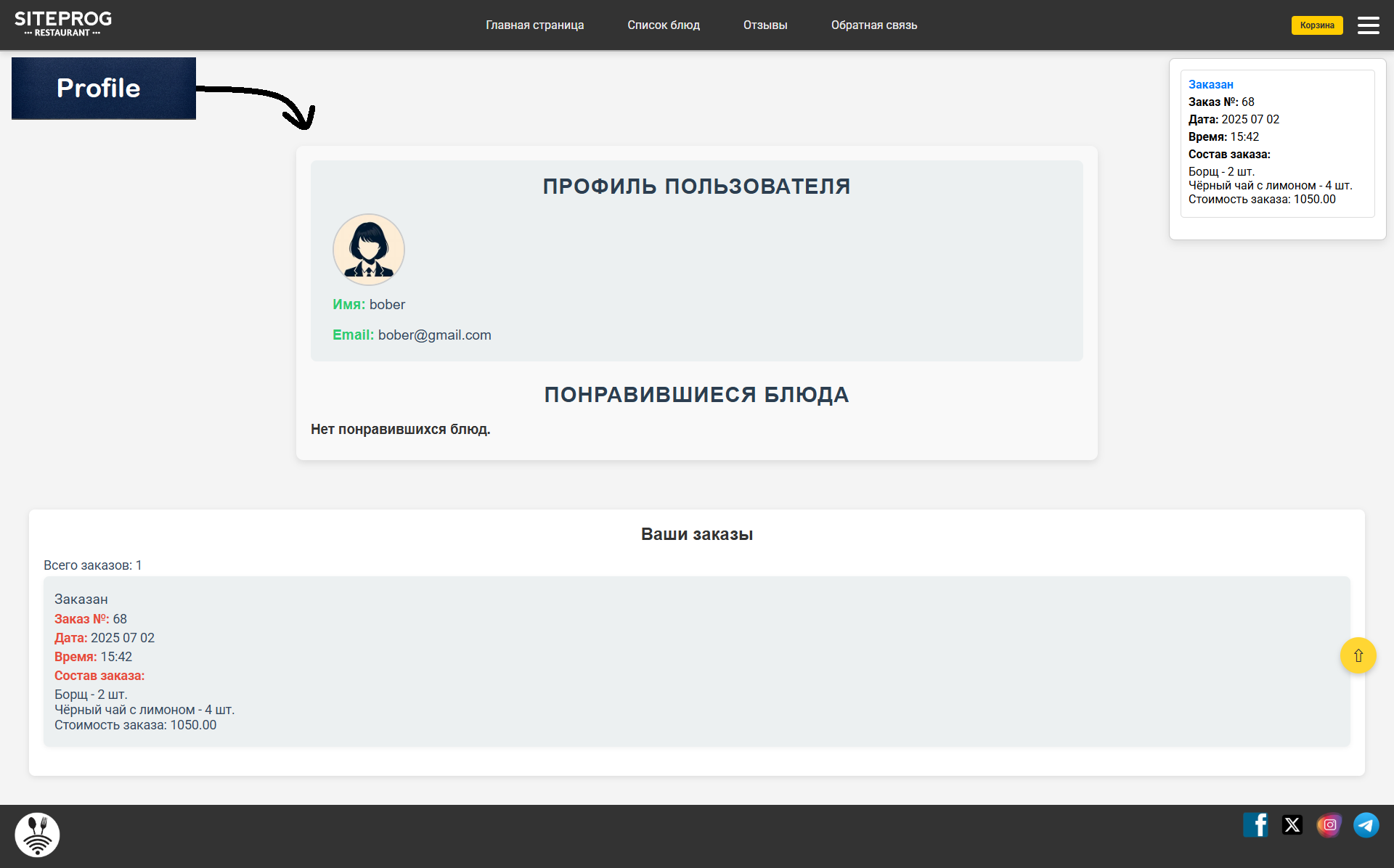The height and width of the screenshot is (868, 1394).
Task: Click the restaurant fork-and-spoon footer logo
Action: coord(37,835)
